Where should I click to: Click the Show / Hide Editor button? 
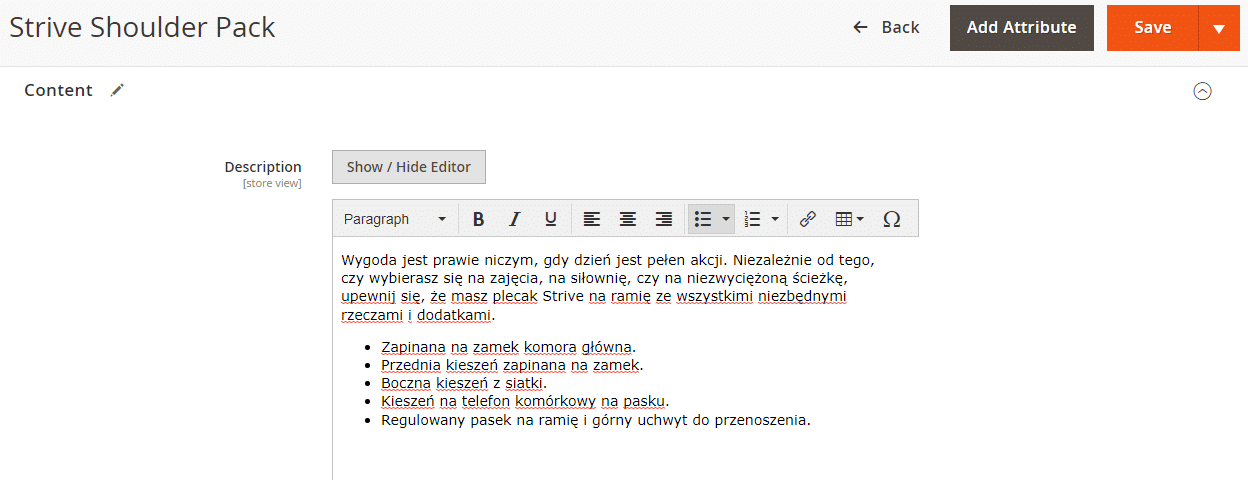pos(408,167)
